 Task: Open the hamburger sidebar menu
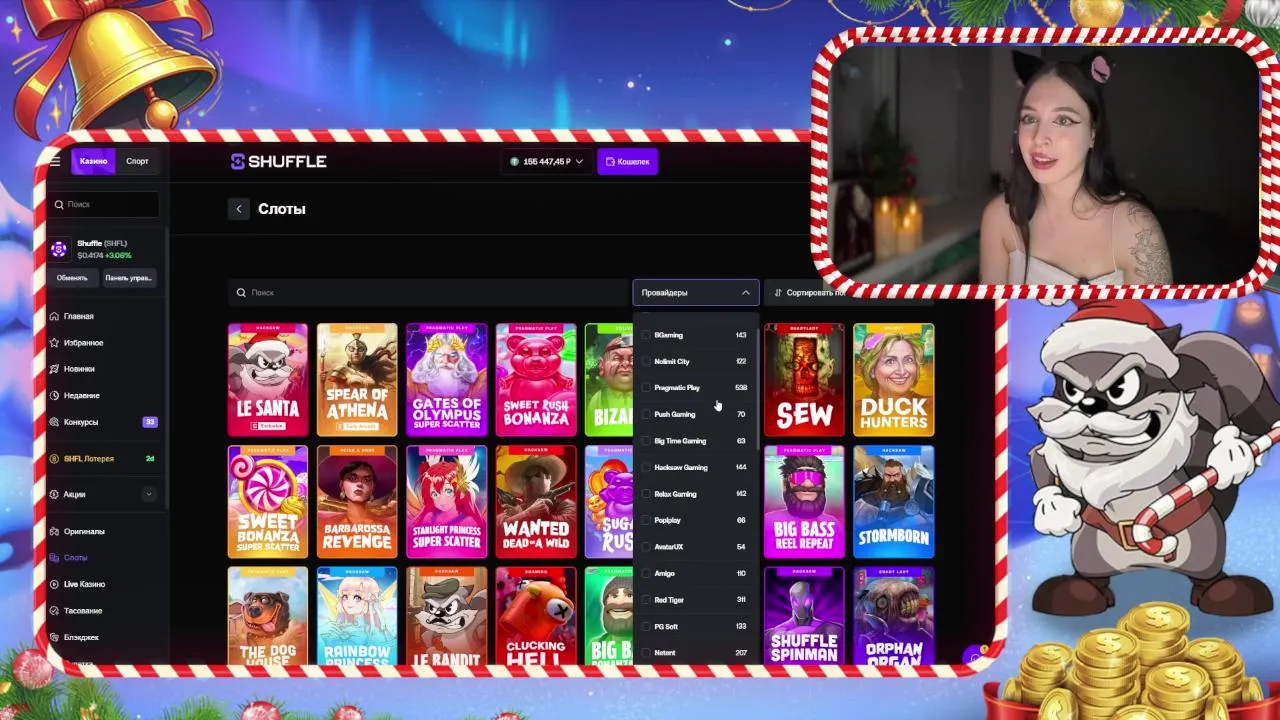[x=55, y=161]
